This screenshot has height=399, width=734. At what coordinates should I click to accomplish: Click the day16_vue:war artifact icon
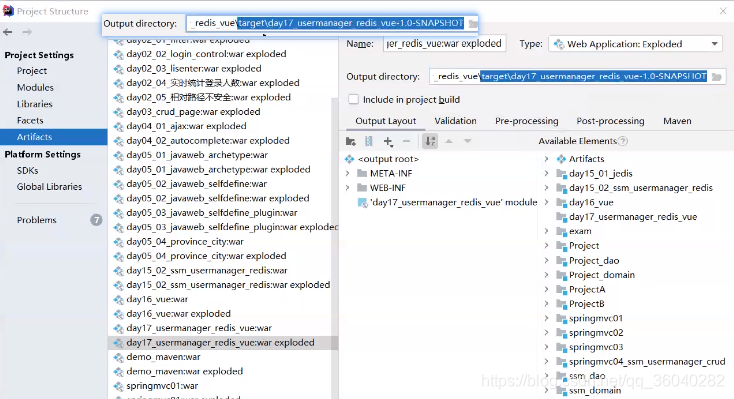coord(118,299)
